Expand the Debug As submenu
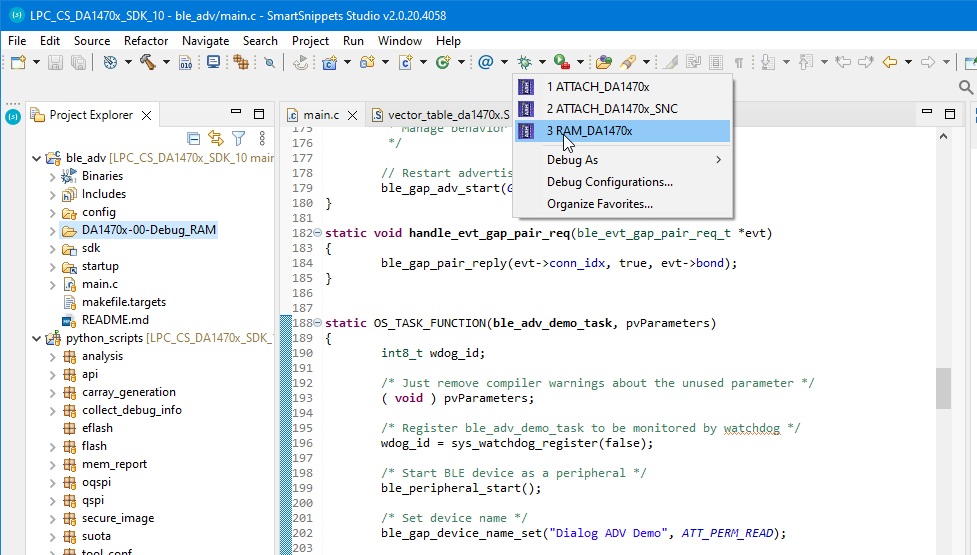977x555 pixels. (622, 159)
